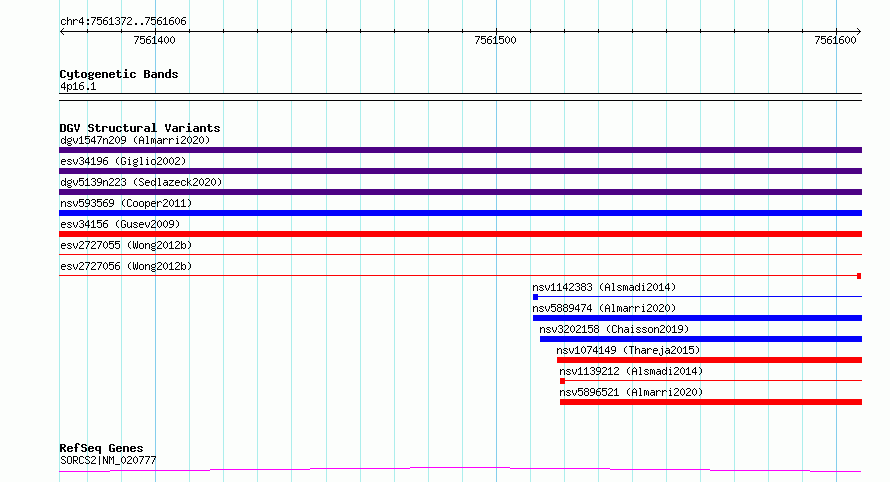
Task: Select the nsv1142383 (Alsmadi2014) variant label
Action: pos(604,287)
